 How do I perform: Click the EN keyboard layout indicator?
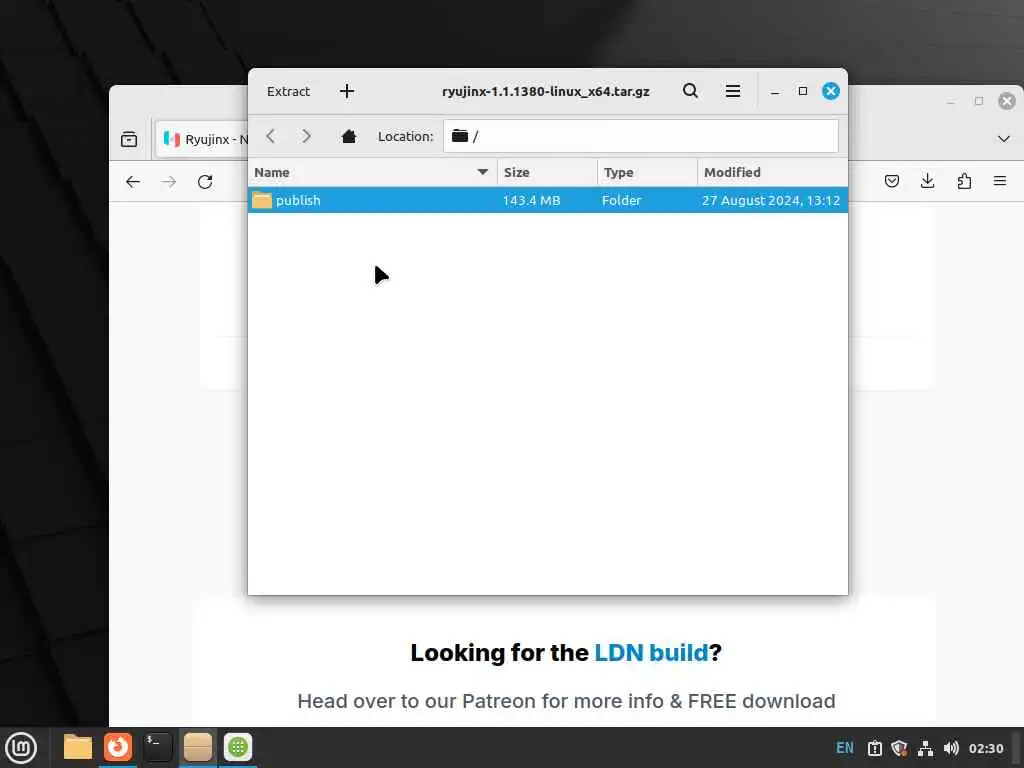pos(844,748)
